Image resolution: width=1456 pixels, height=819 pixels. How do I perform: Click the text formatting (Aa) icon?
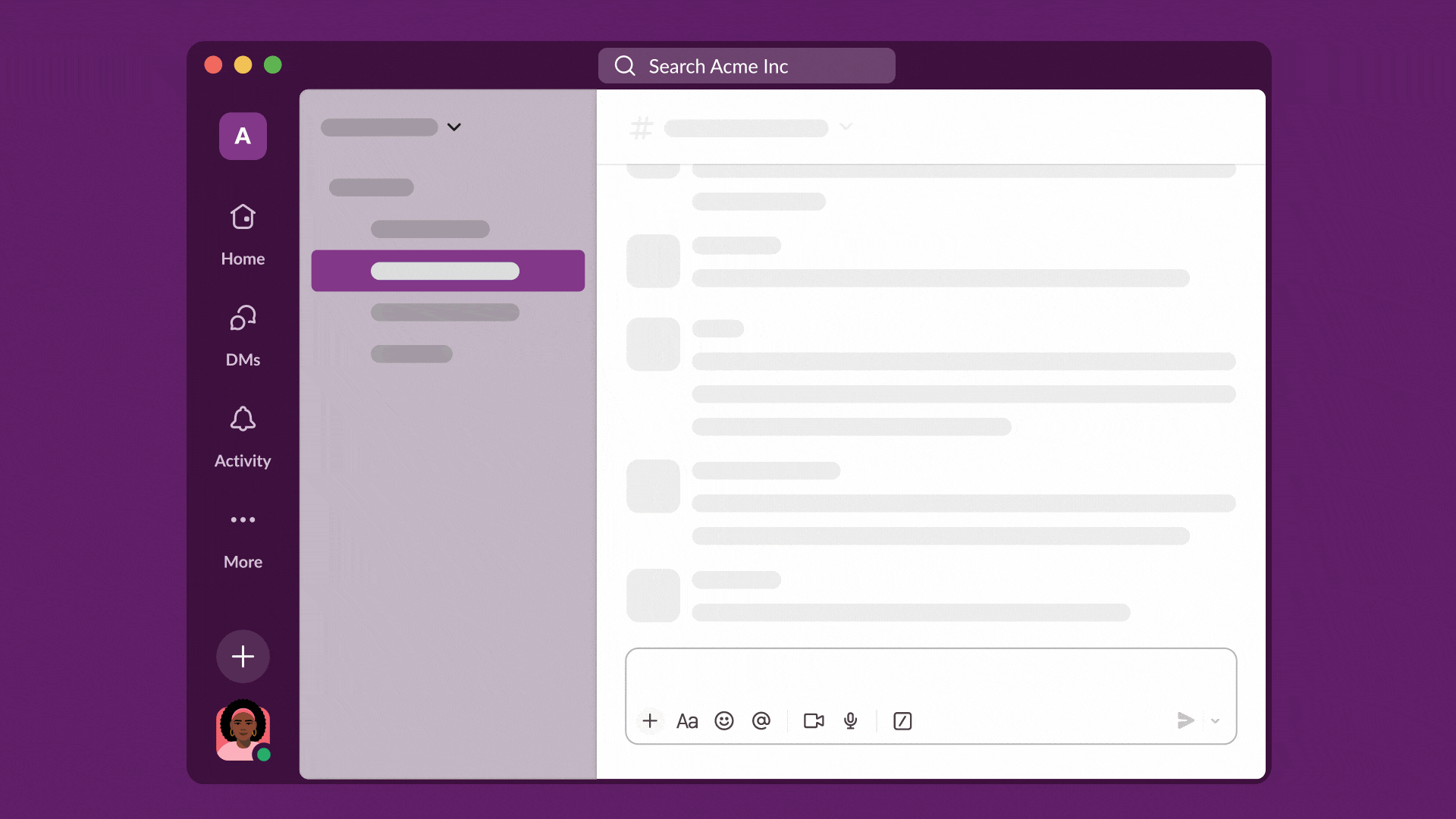pyautogui.click(x=687, y=720)
